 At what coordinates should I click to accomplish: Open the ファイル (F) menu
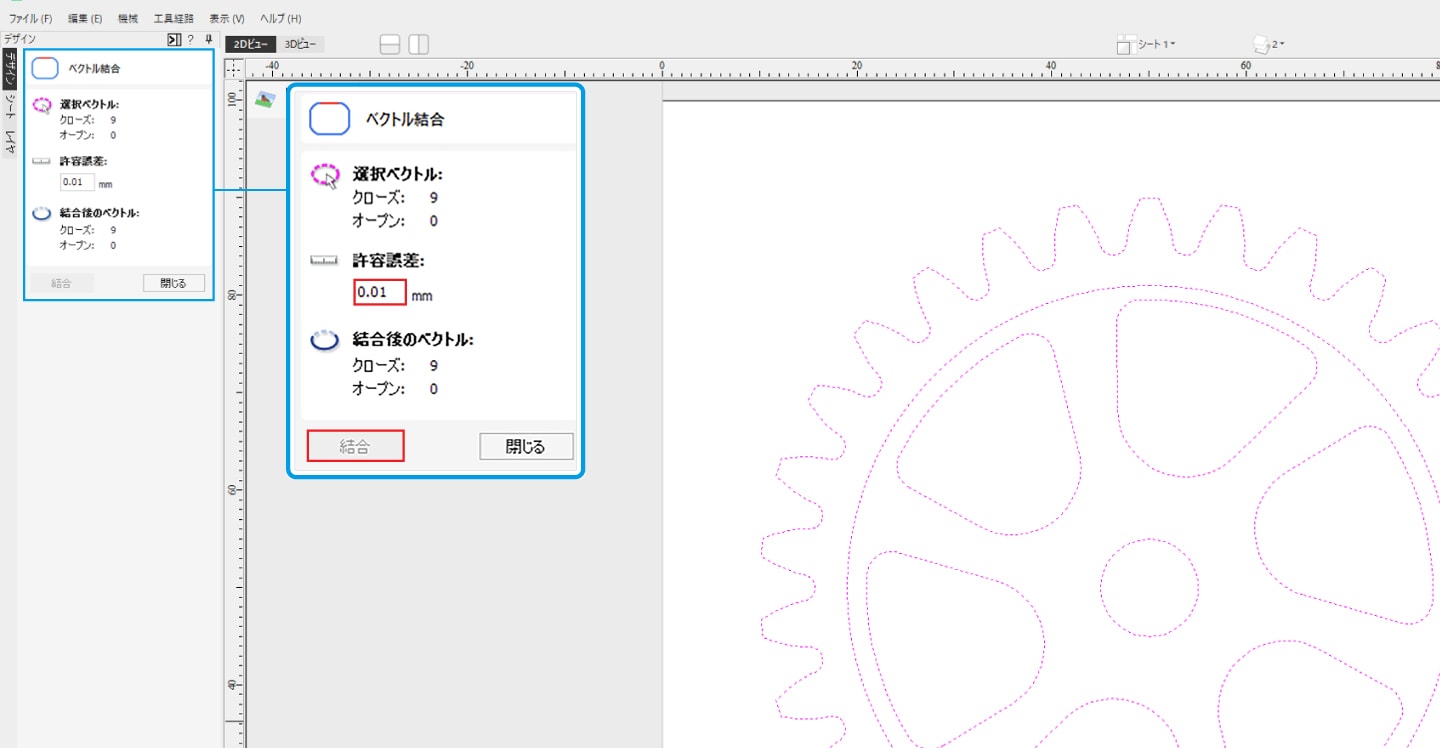31,19
